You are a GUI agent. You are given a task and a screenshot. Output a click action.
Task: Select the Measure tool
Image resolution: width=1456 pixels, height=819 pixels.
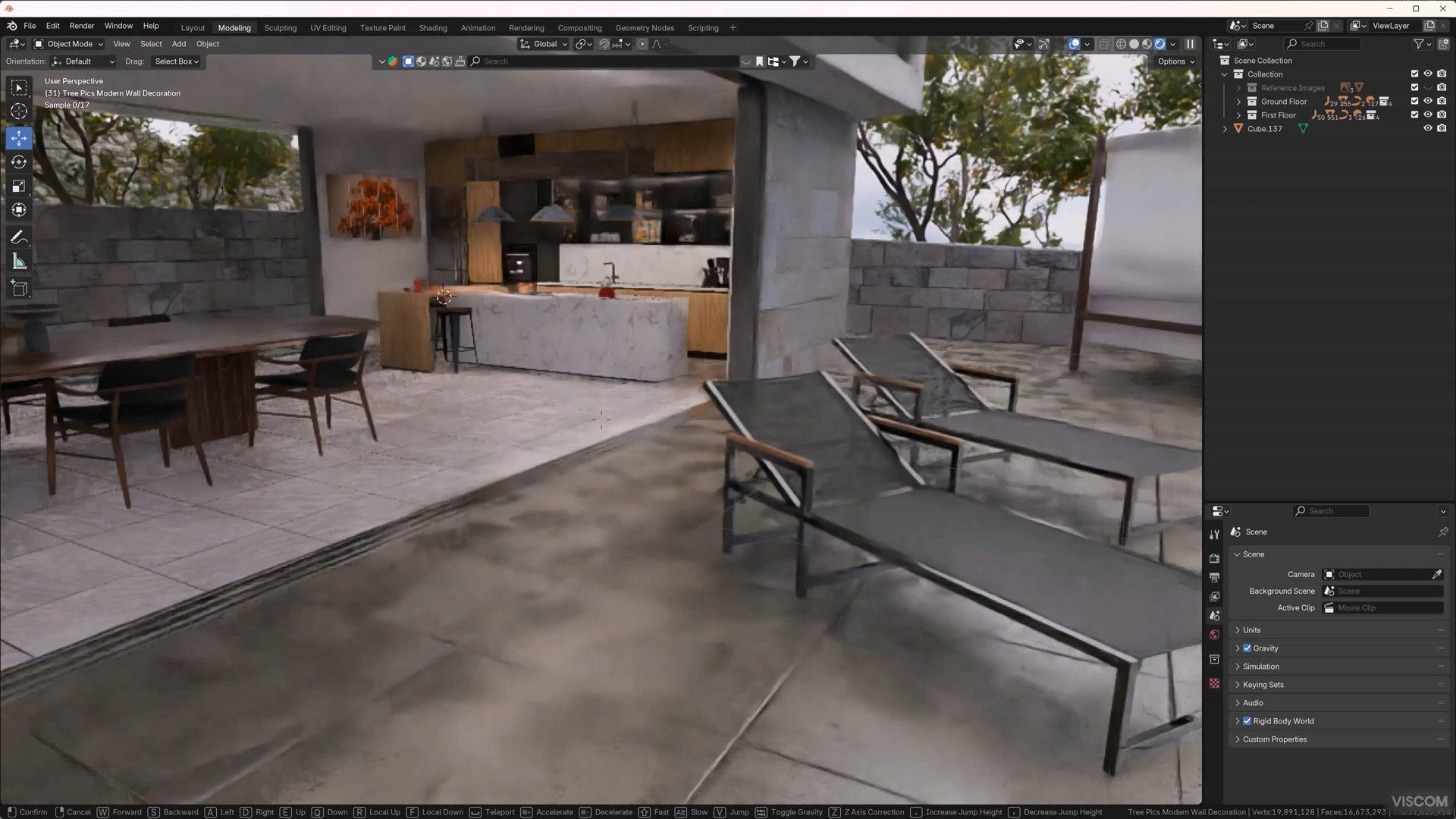click(19, 262)
